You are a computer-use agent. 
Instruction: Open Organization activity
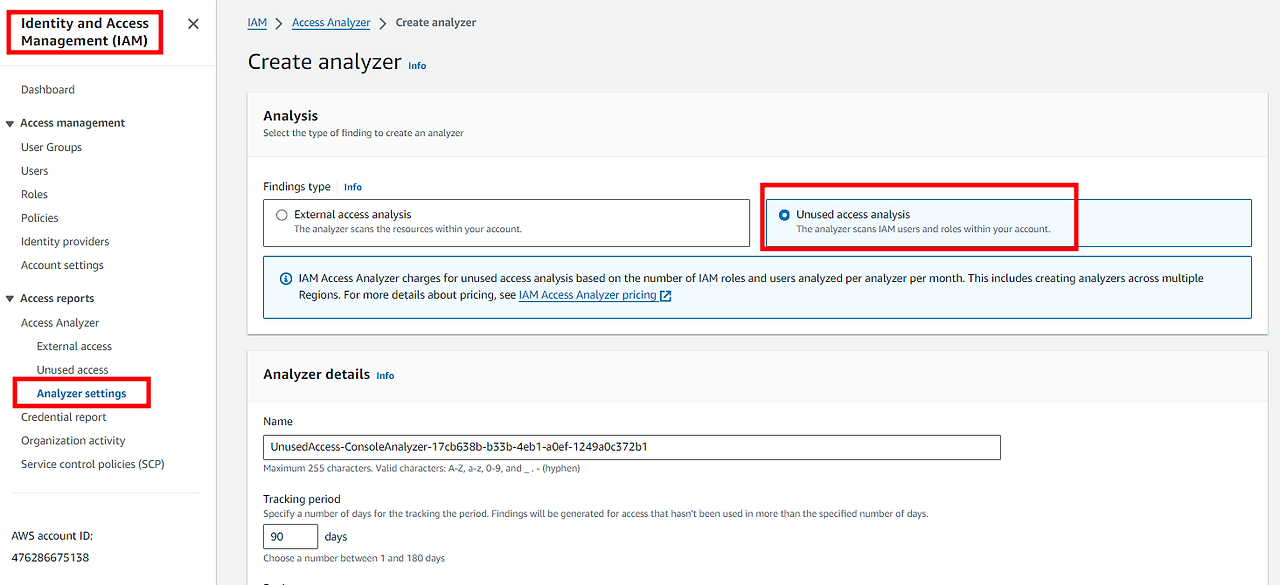[73, 441]
